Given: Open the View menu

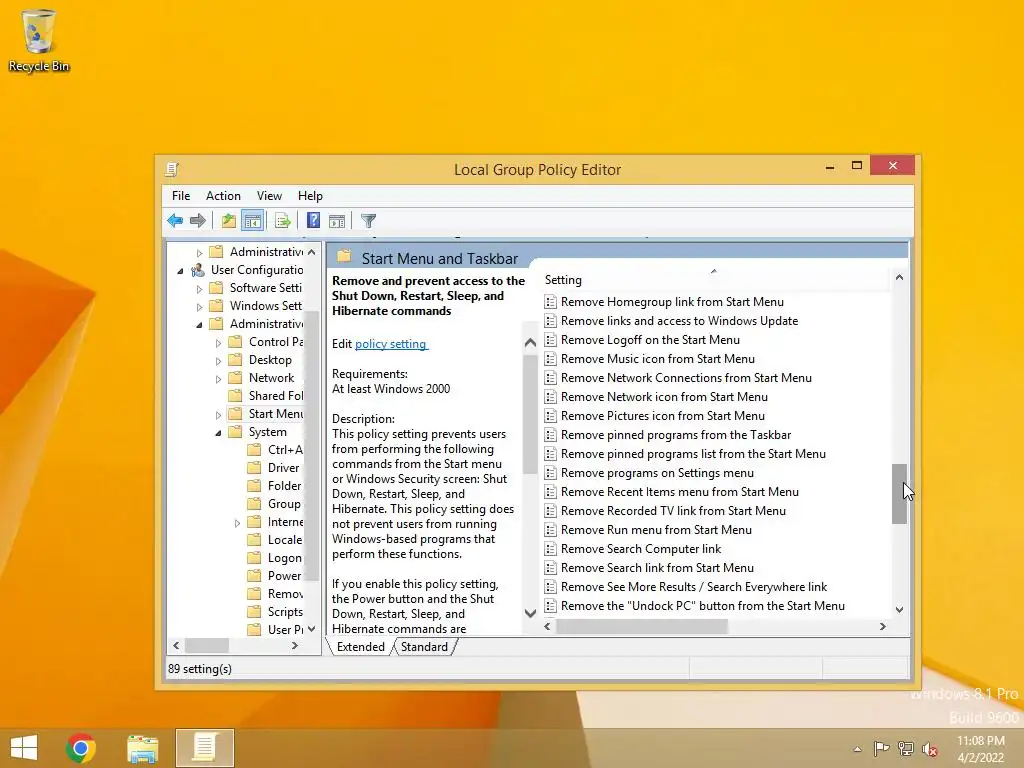Looking at the screenshot, I should pyautogui.click(x=269, y=196).
